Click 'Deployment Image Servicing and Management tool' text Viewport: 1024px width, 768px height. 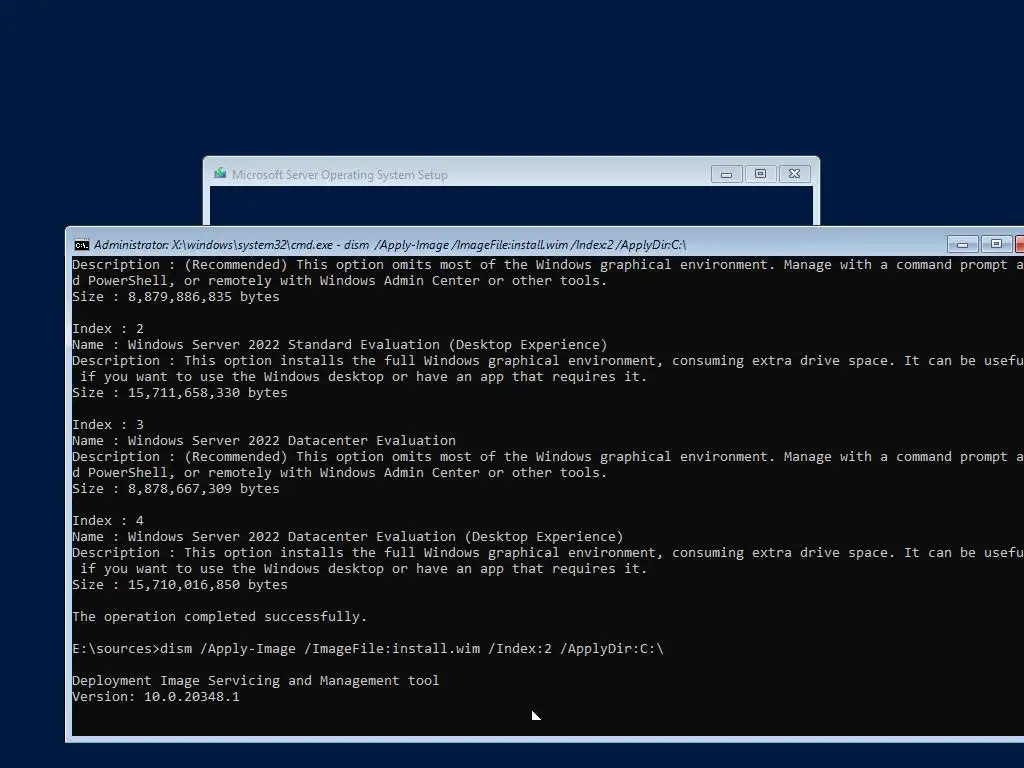[255, 680]
